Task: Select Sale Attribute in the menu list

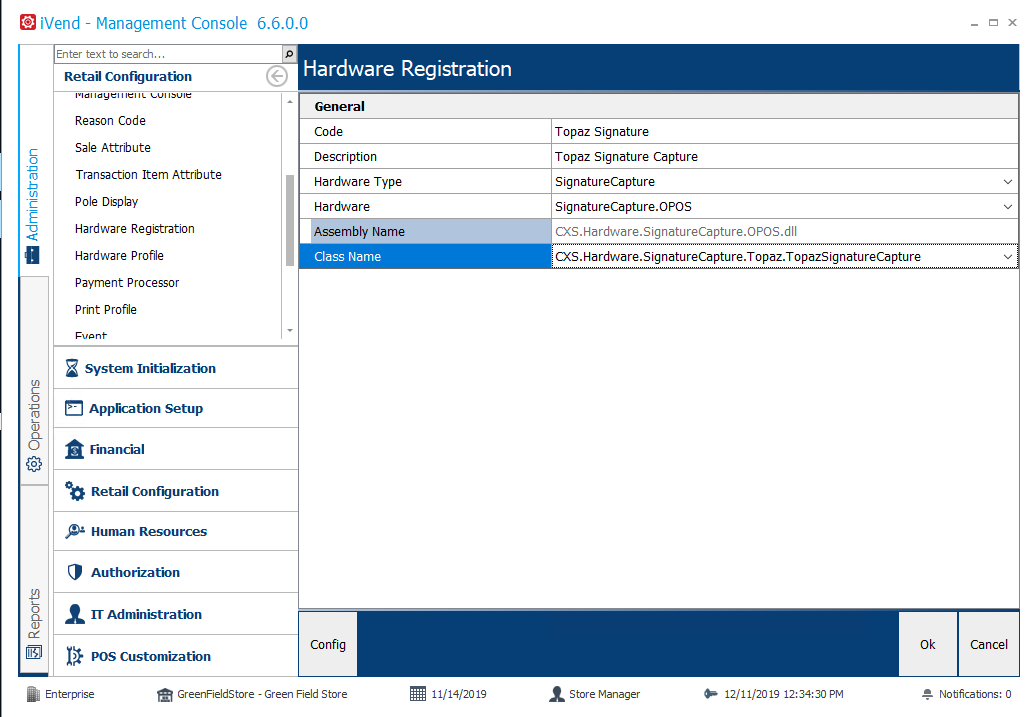Action: point(113,148)
